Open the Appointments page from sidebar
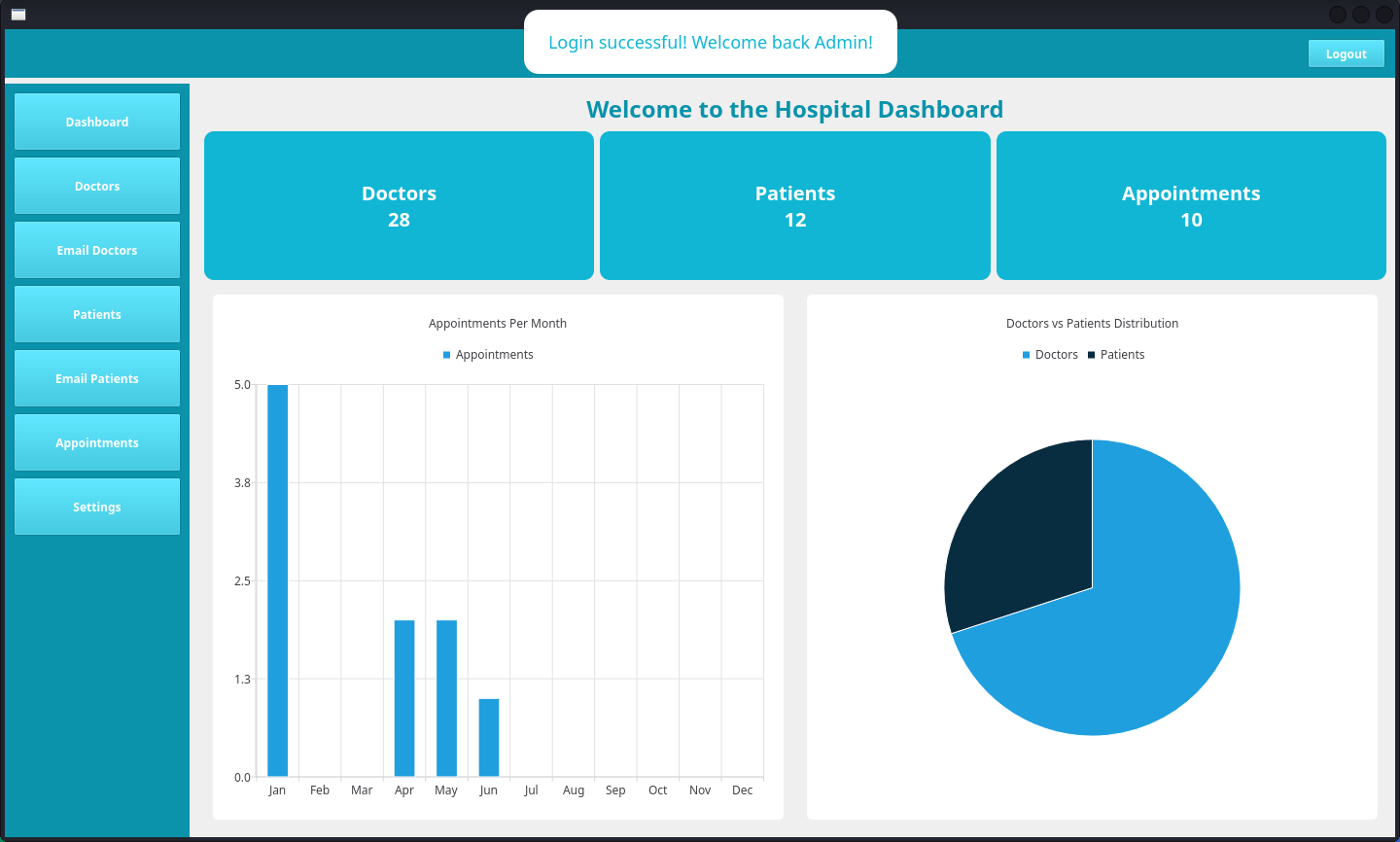Viewport: 1400px width, 842px height. click(x=96, y=442)
